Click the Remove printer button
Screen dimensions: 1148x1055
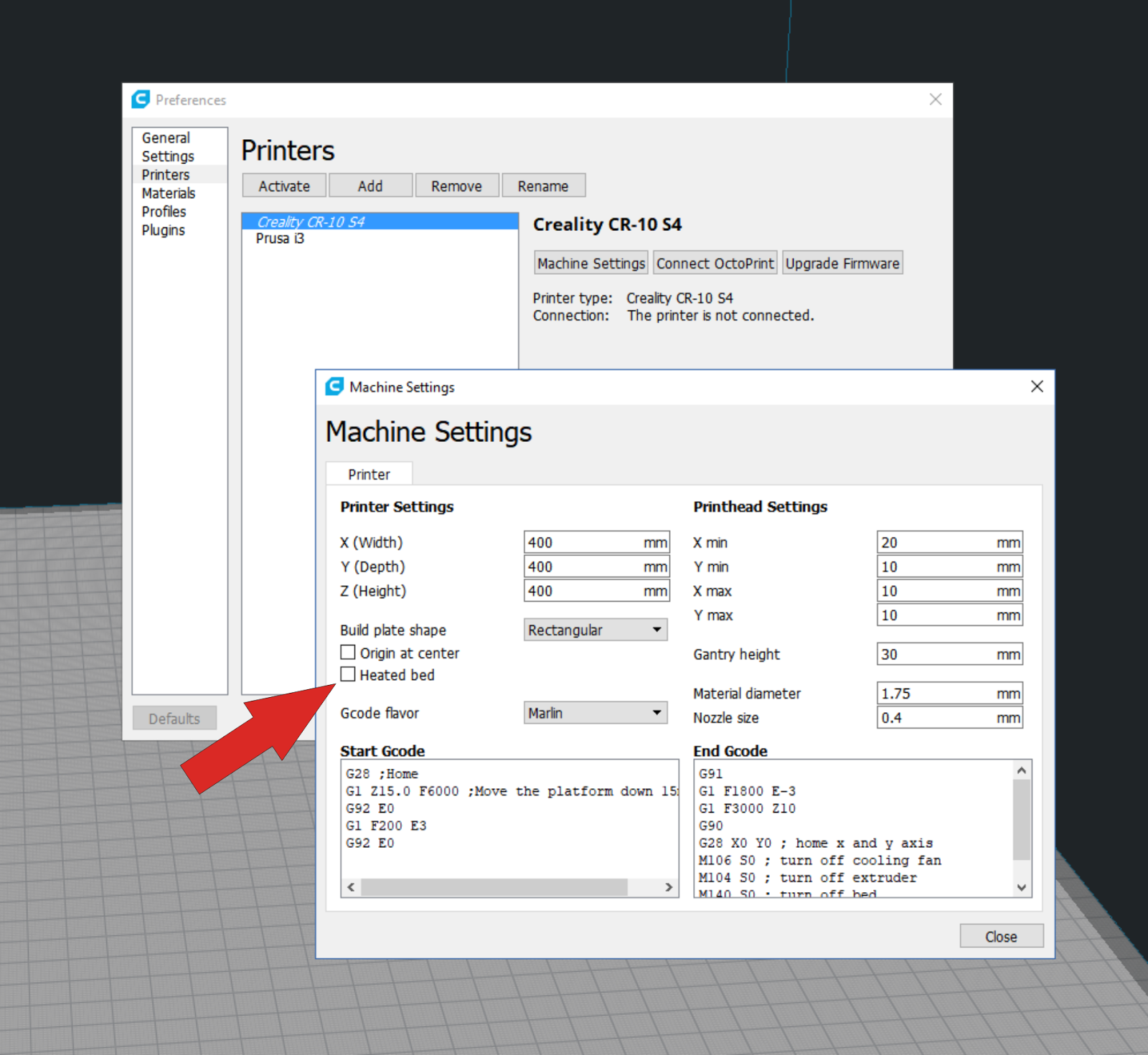[x=456, y=186]
